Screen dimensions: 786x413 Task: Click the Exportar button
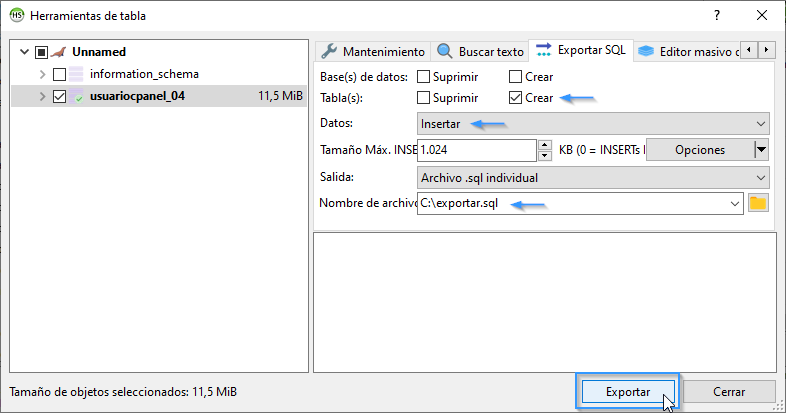628,391
